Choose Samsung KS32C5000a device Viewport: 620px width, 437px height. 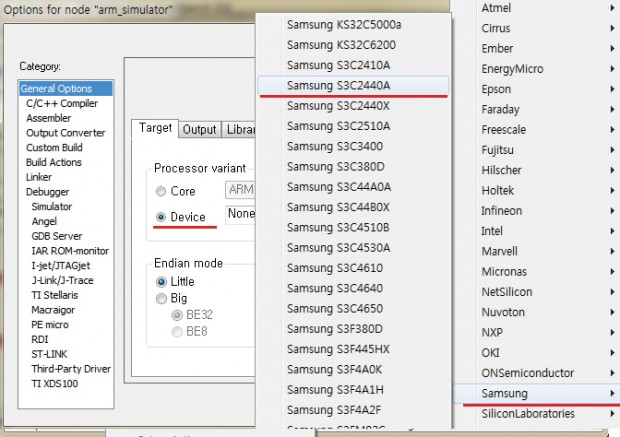[x=353, y=25]
